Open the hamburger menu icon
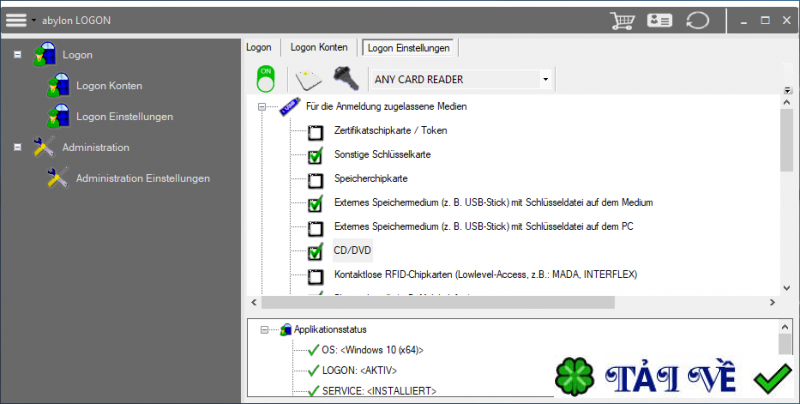 [17, 20]
